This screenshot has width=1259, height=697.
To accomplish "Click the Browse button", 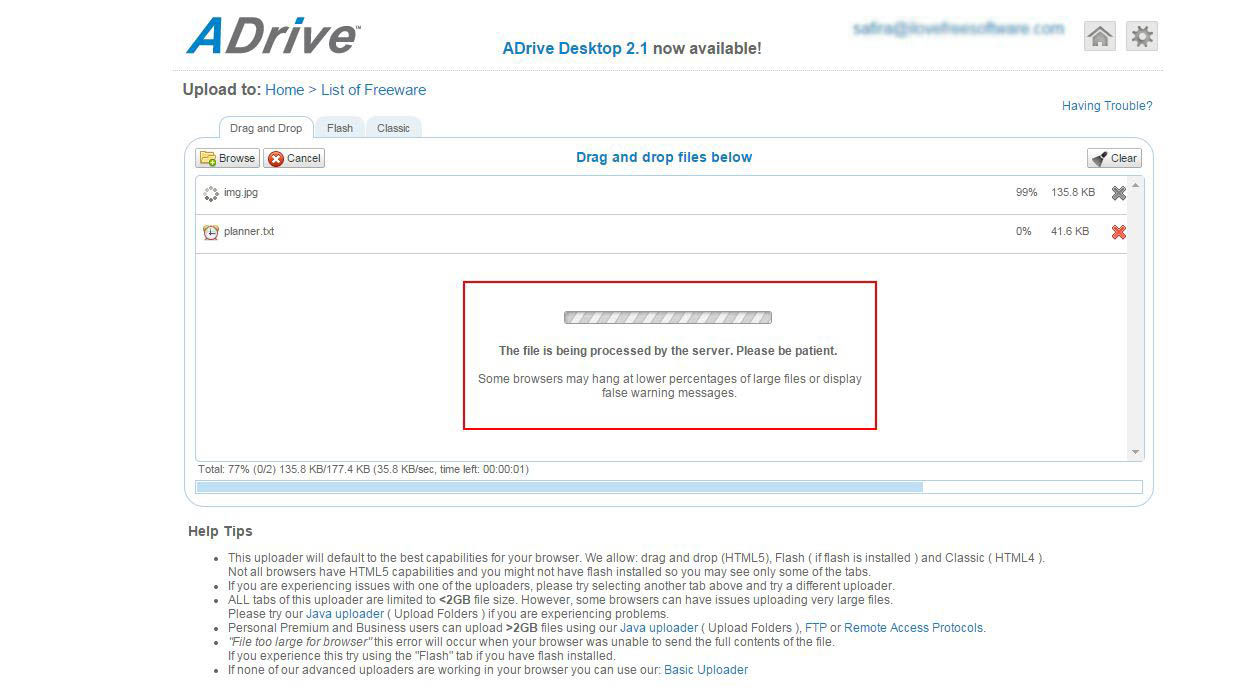I will point(228,158).
